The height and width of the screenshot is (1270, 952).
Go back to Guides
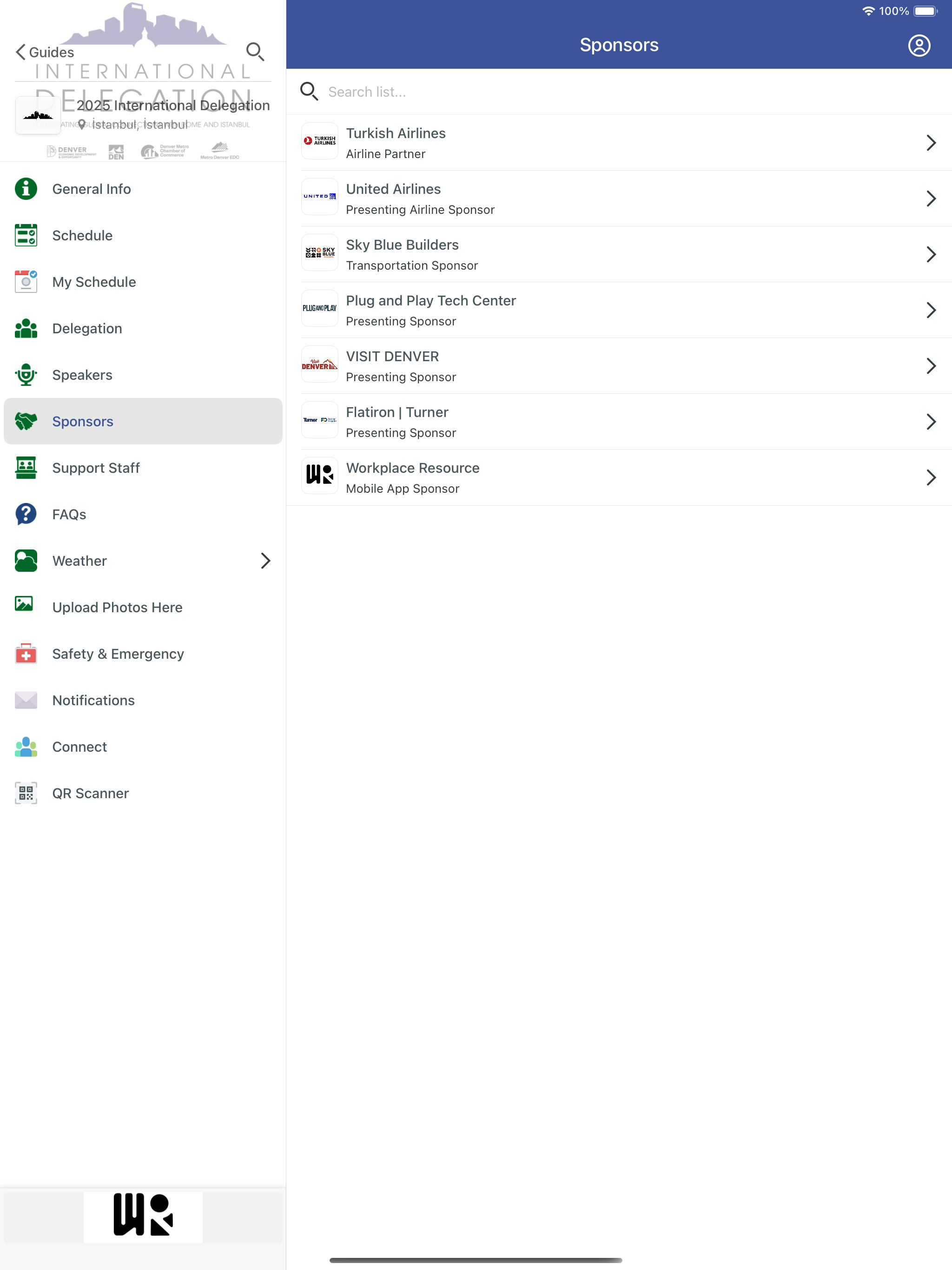[x=45, y=52]
